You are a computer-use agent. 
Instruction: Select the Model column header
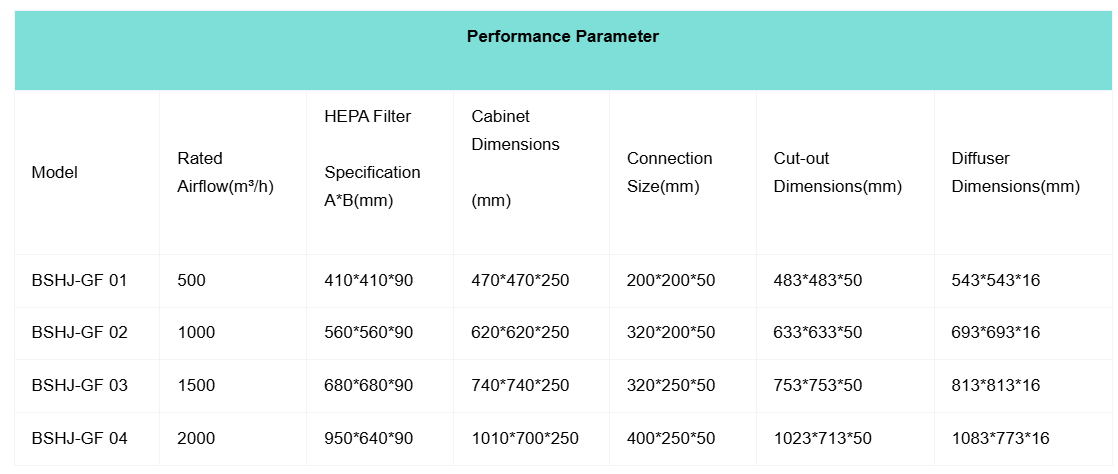[55, 172]
